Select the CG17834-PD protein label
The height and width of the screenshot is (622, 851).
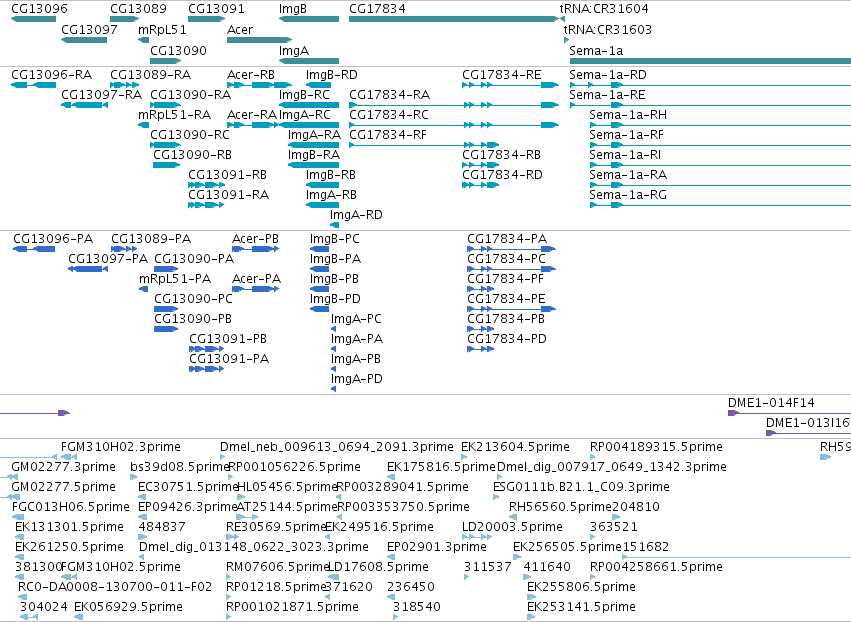click(x=507, y=338)
